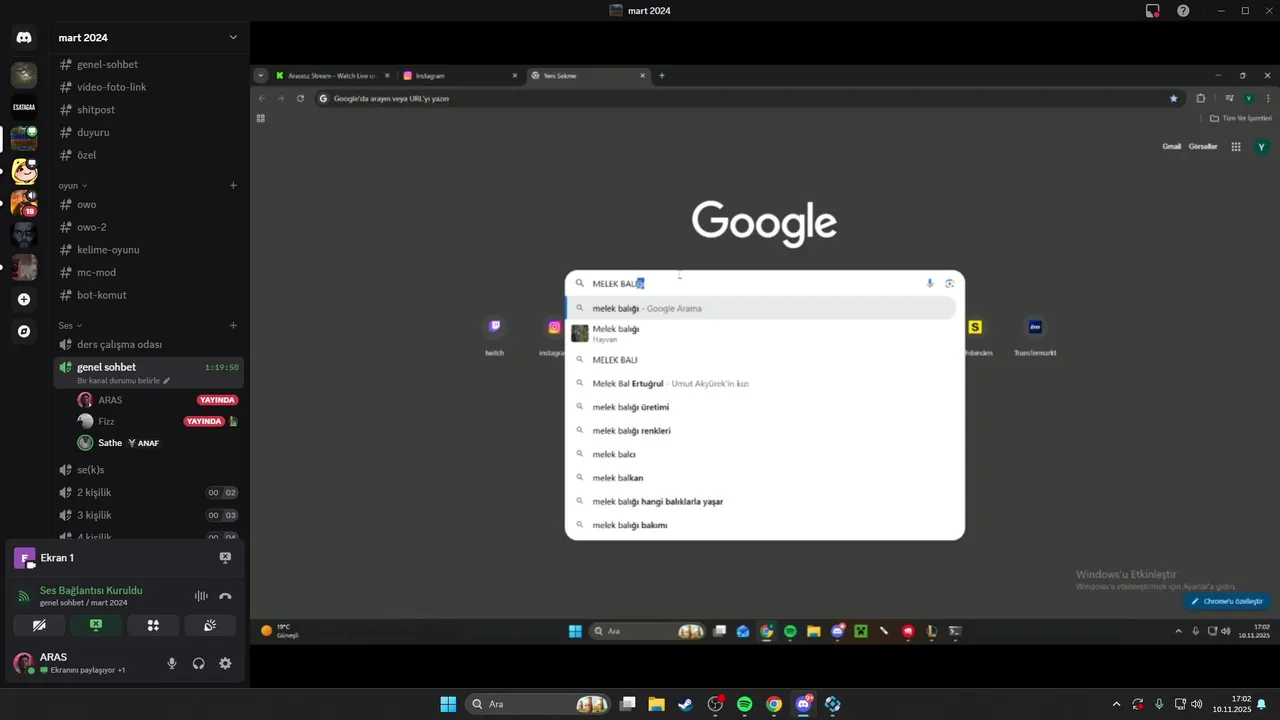
Task: Join 2 kişilik voice channel
Action: [149, 492]
